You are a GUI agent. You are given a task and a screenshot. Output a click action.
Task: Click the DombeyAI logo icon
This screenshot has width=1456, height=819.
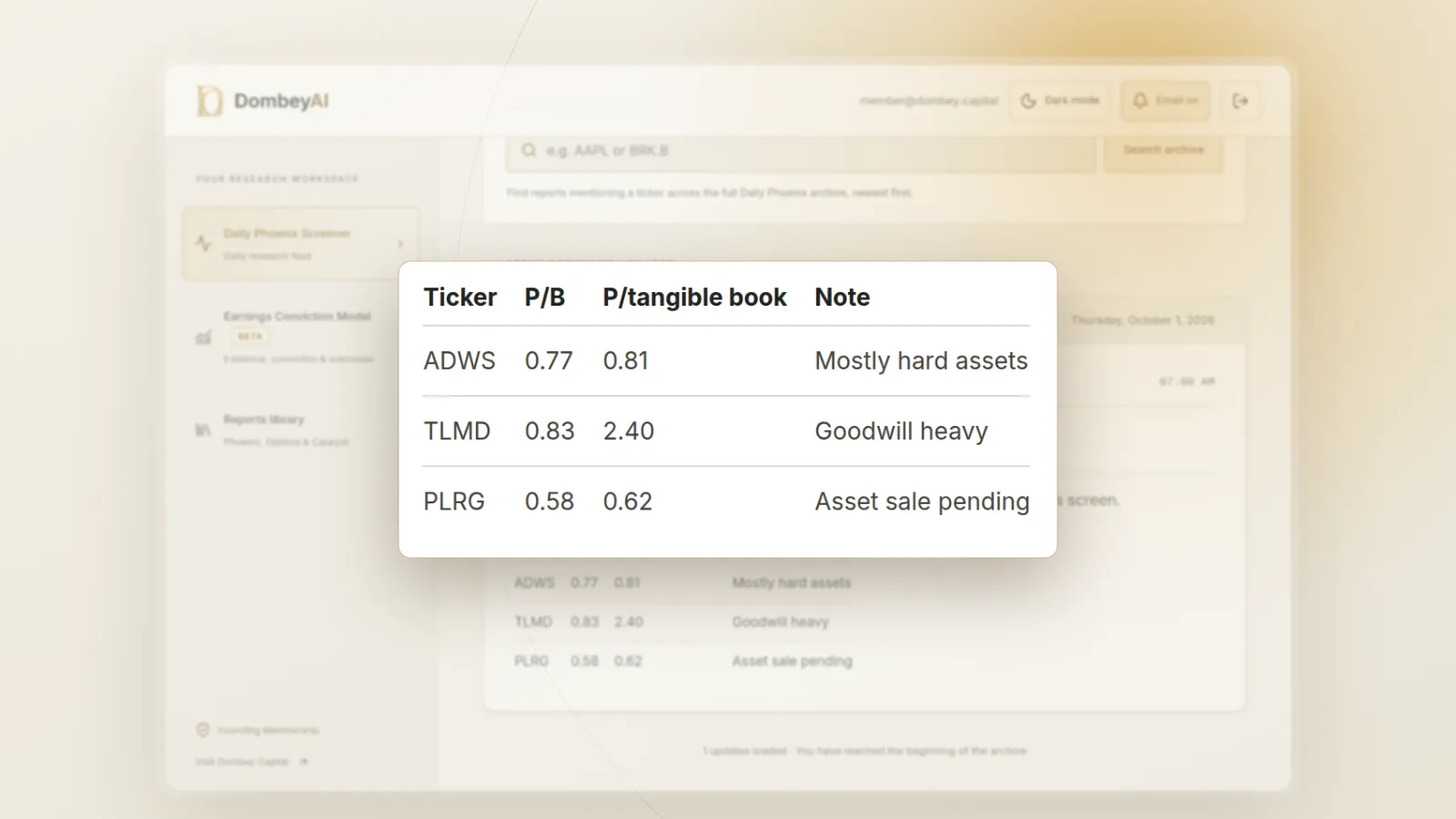208,101
